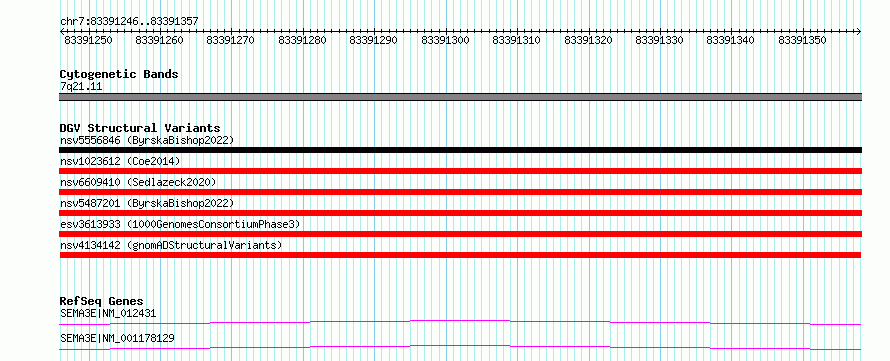Viewport: 890px width, 361px height.
Task: Click the Cytogenetic Bands track title
Action: [119, 74]
